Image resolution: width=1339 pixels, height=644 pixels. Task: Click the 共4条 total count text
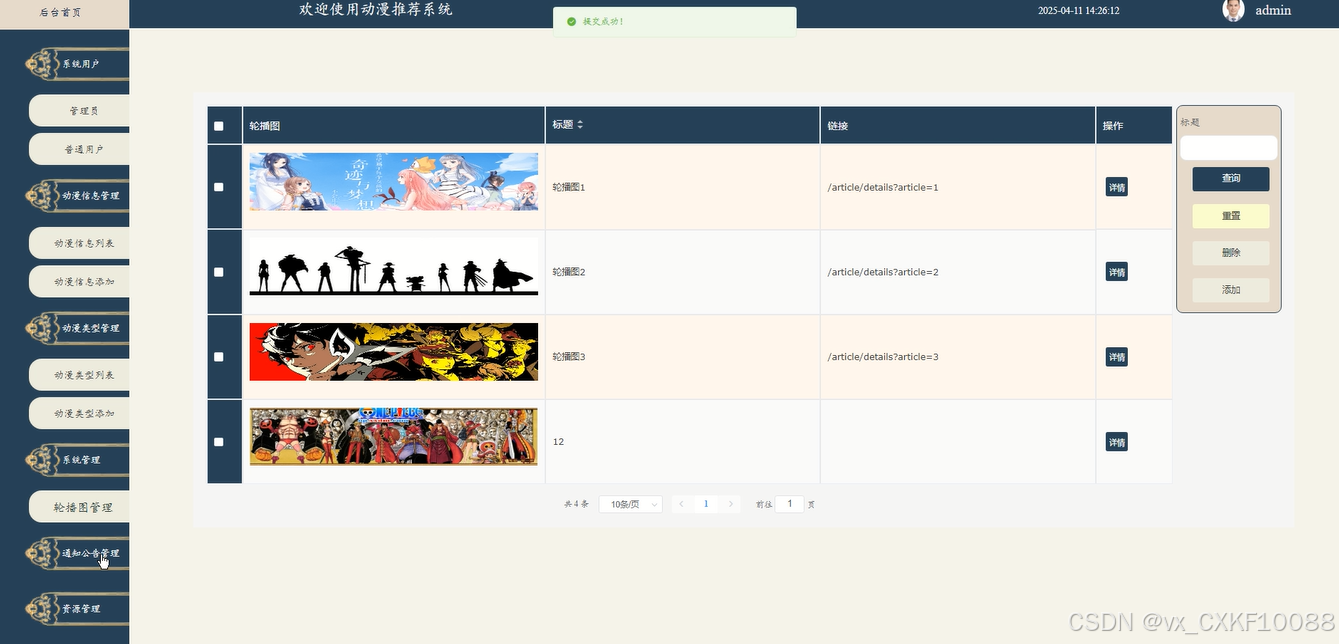coord(576,505)
